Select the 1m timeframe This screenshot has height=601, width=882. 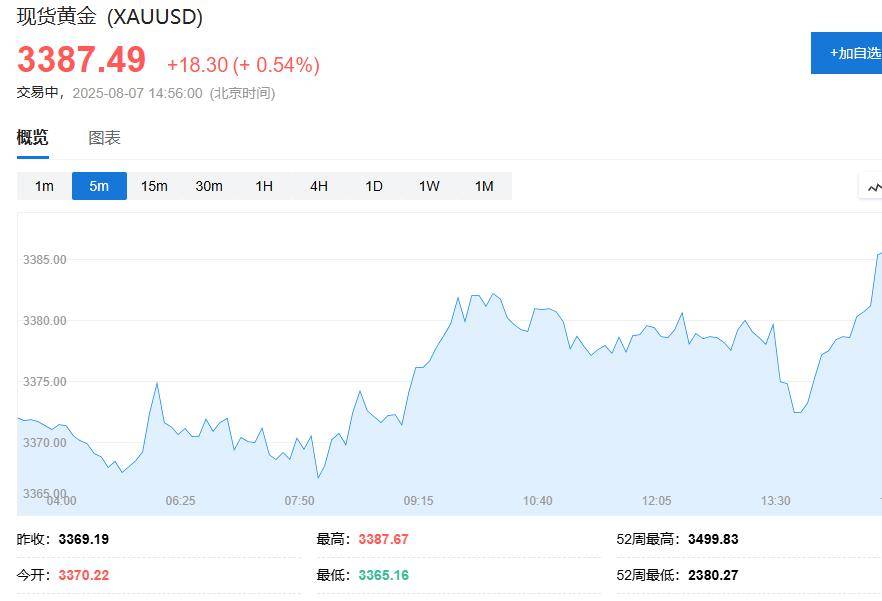coord(44,186)
